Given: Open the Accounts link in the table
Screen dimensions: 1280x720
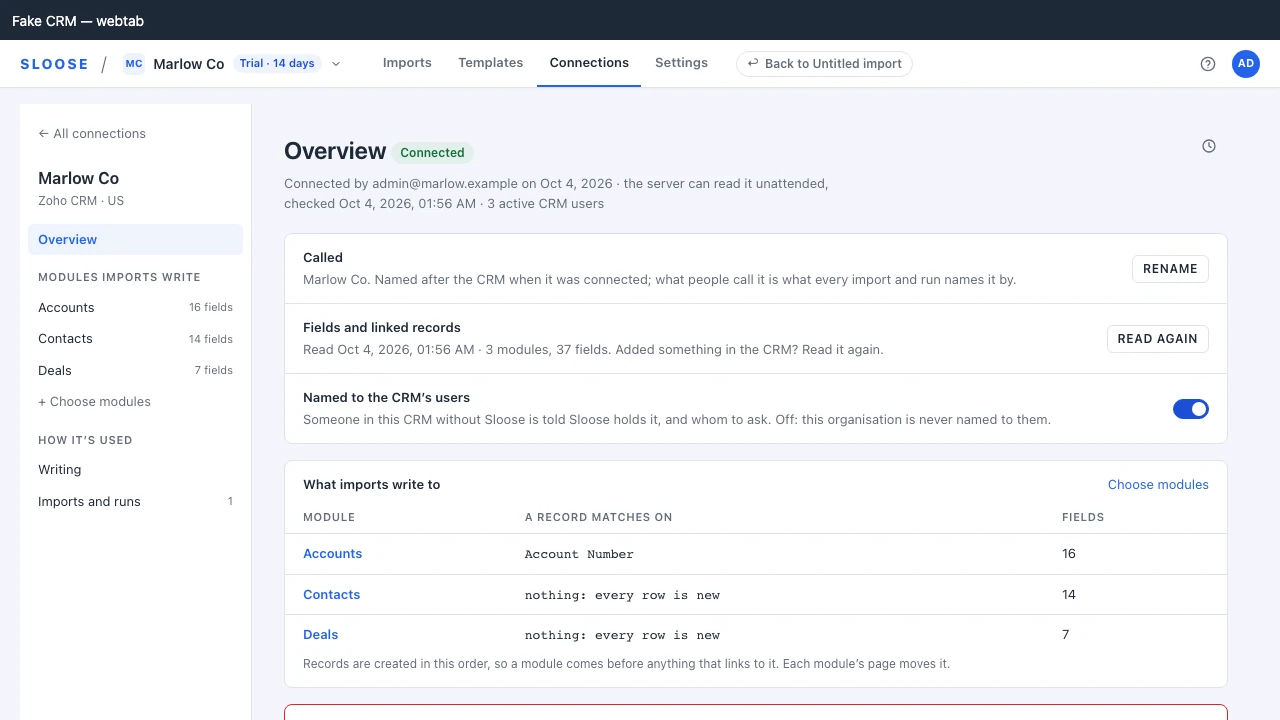Looking at the screenshot, I should (x=332, y=554).
